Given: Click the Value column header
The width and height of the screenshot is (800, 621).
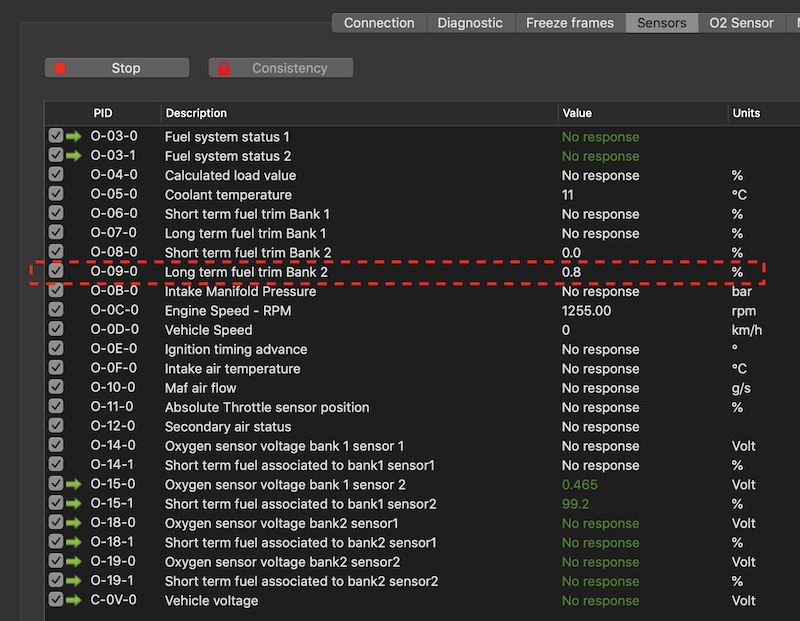Looking at the screenshot, I should click(x=577, y=113).
